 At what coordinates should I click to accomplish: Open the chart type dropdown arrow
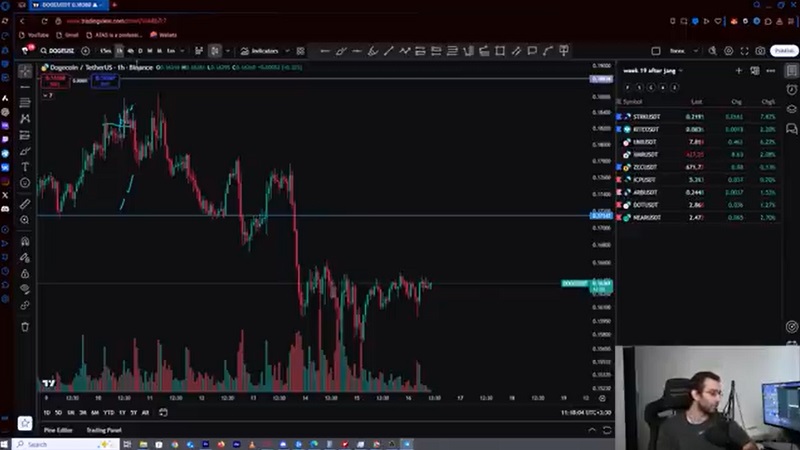[x=228, y=50]
